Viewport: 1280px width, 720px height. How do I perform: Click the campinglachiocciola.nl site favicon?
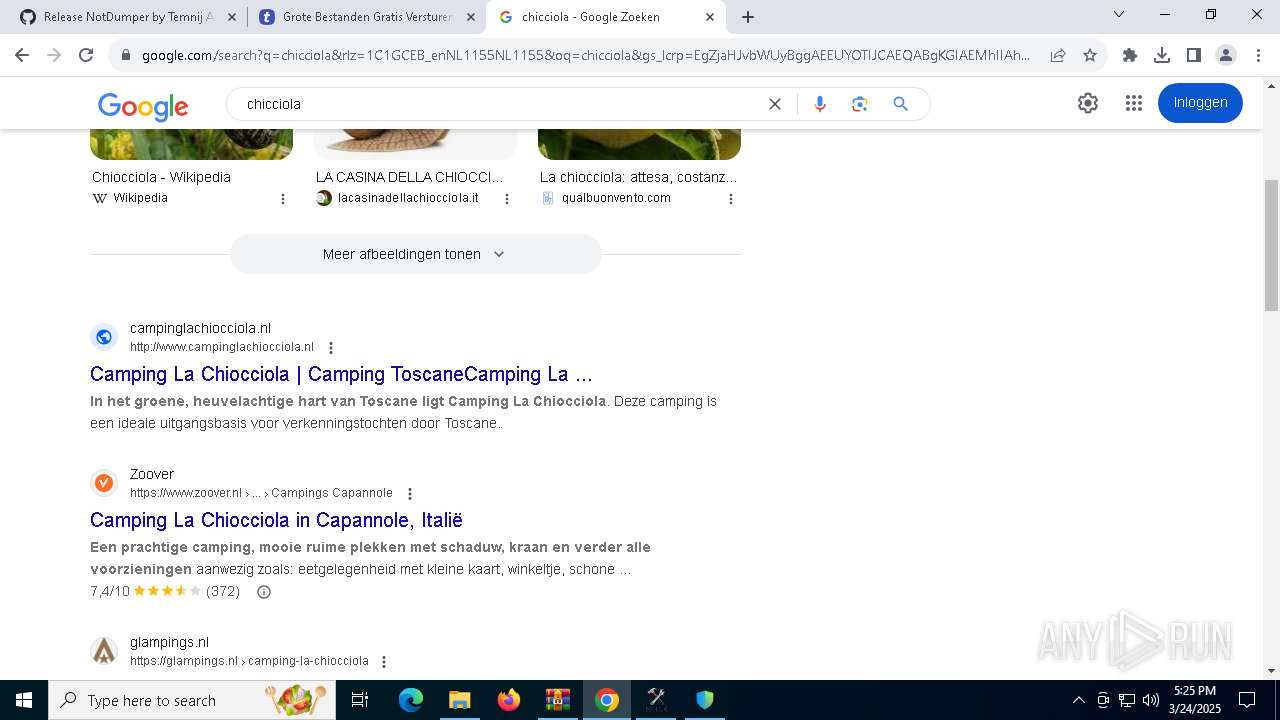(x=104, y=337)
